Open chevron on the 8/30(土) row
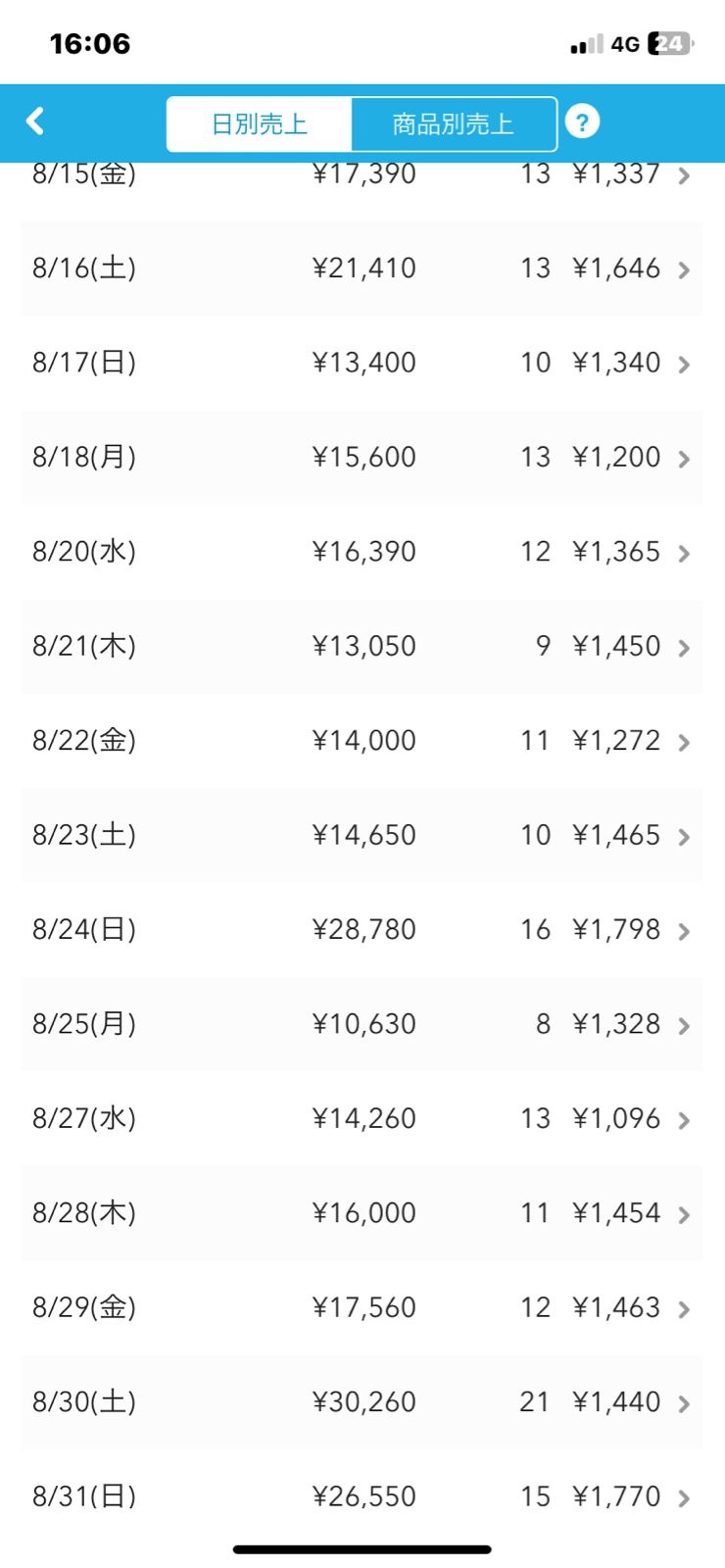 tap(684, 1403)
